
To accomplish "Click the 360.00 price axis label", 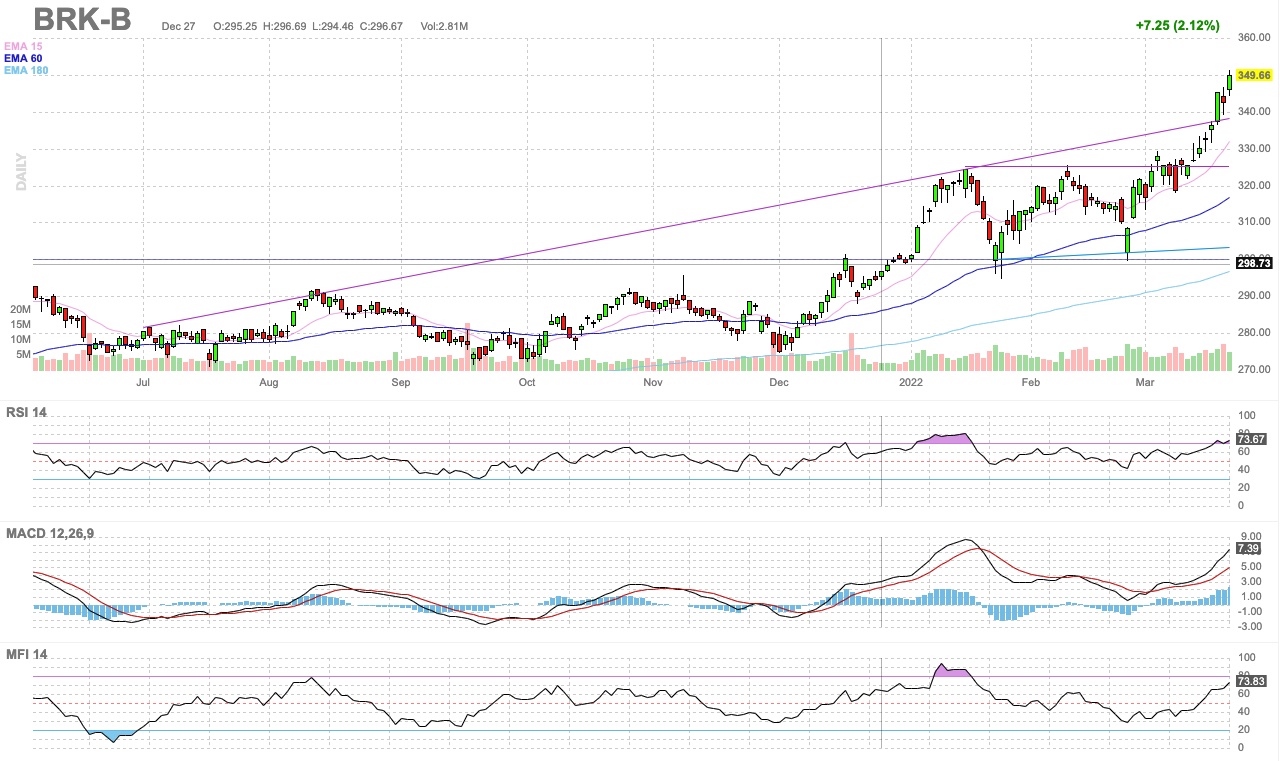I will tap(1254, 38).
